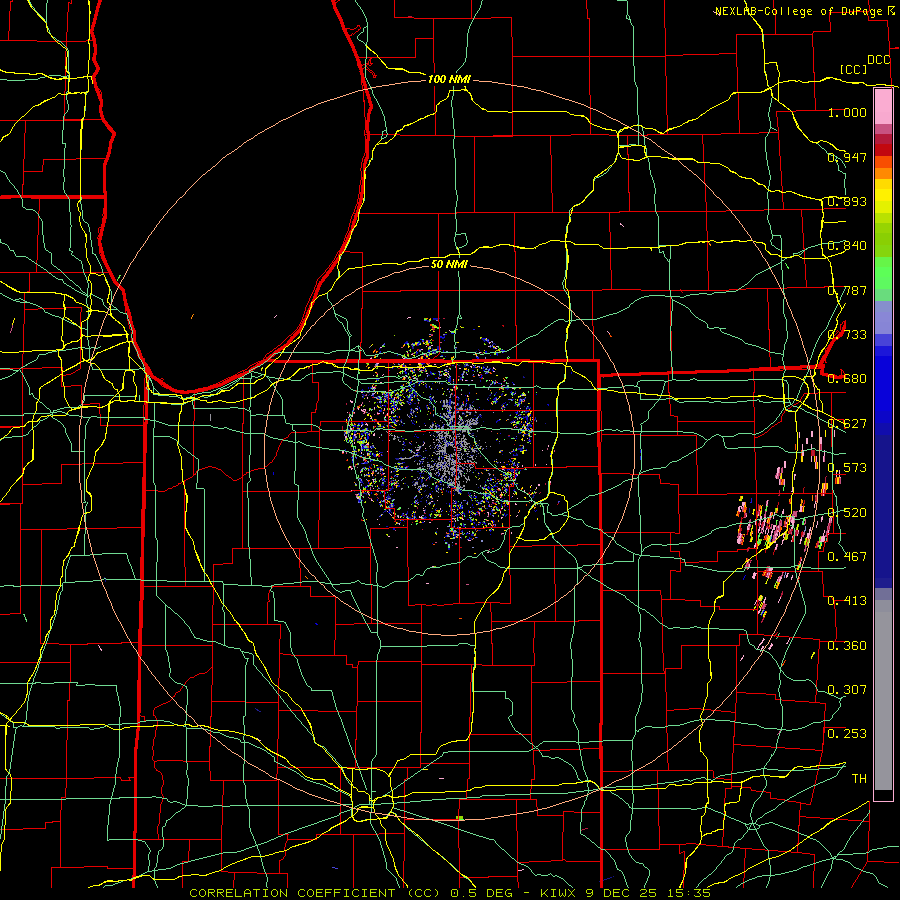Click the 0.5 DEG elevation text
This screenshot has height=900, width=900.
tap(480, 893)
